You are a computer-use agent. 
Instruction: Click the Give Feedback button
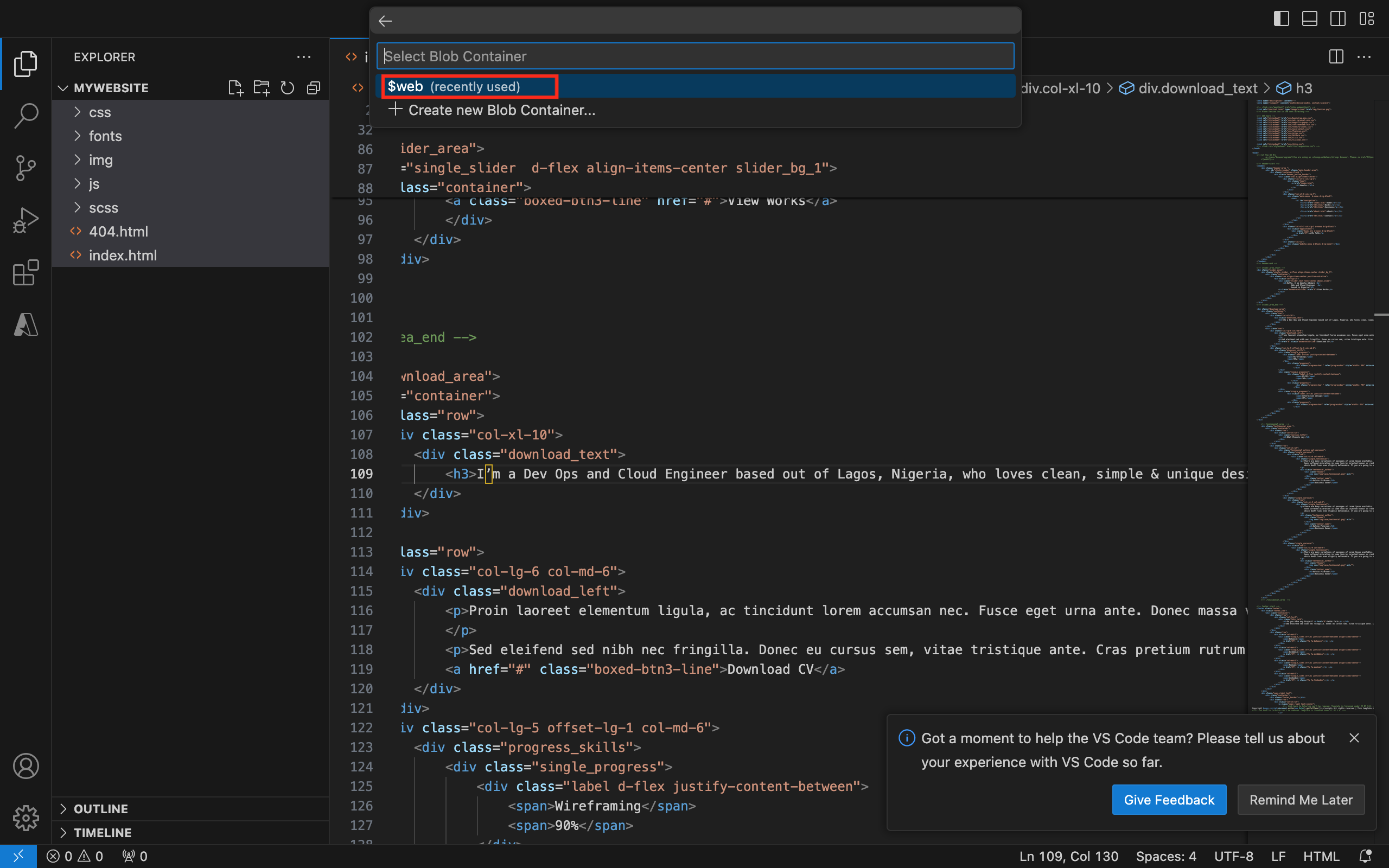(1169, 800)
